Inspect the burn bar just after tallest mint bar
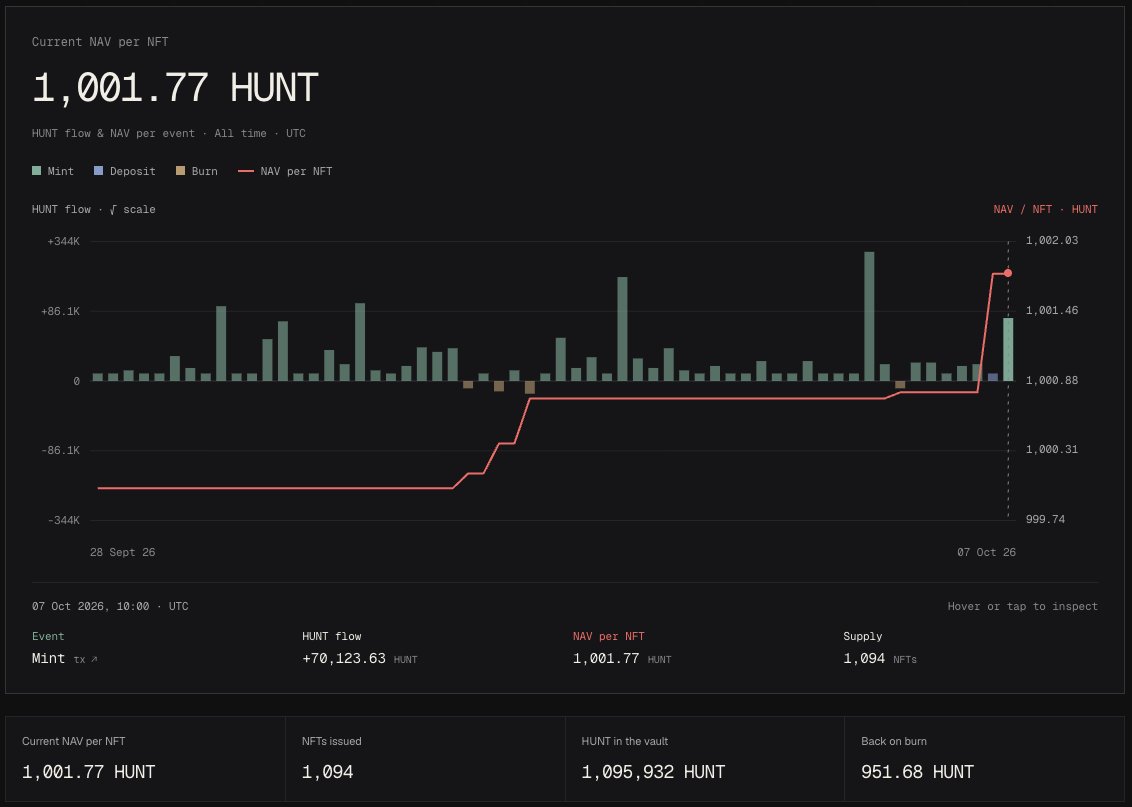The image size is (1132, 807). point(900,385)
